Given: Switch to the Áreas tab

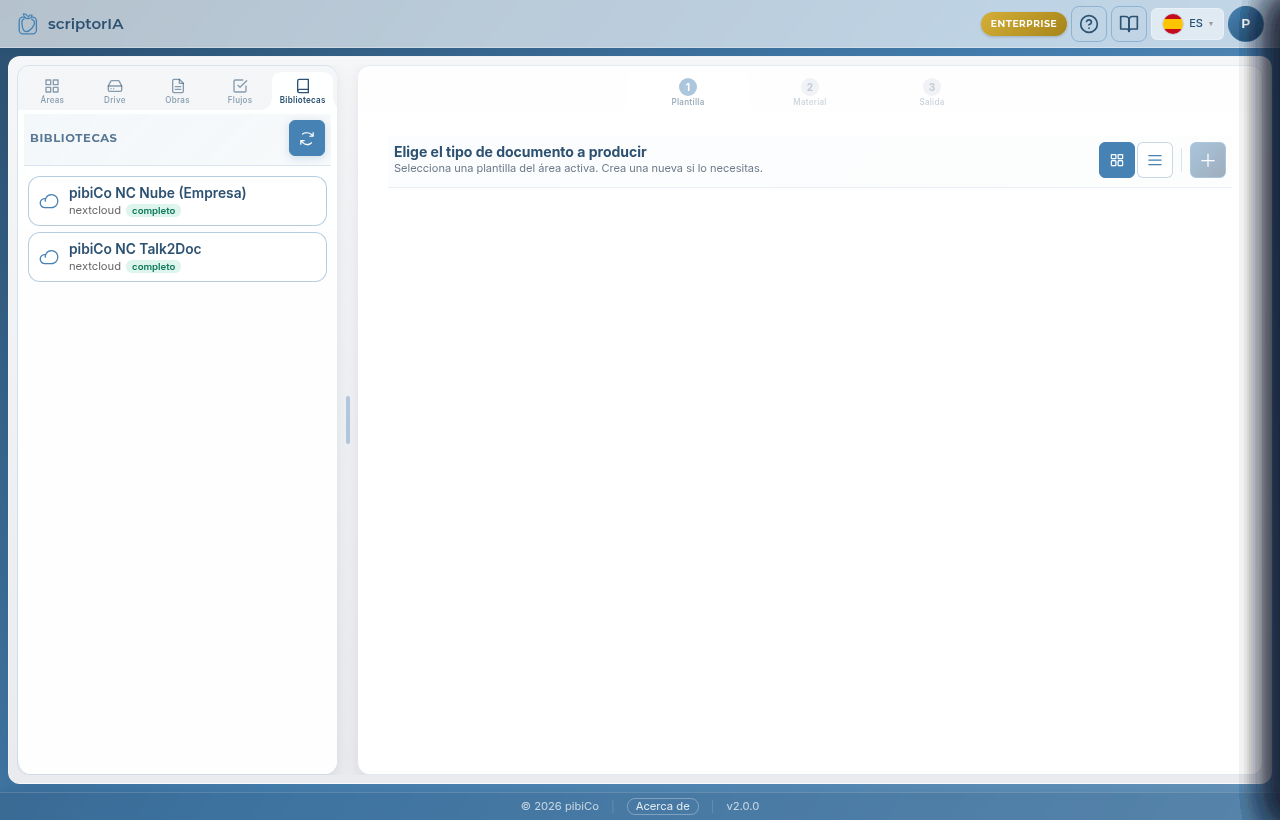Looking at the screenshot, I should pyautogui.click(x=52, y=91).
